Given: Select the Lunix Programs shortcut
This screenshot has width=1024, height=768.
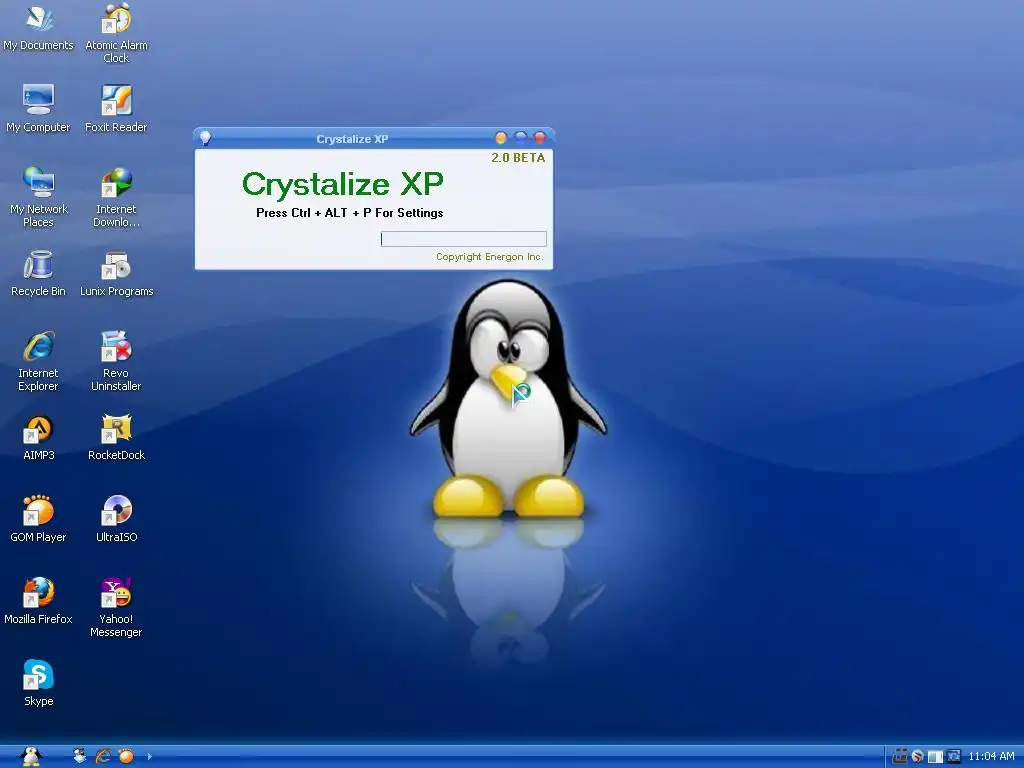Looking at the screenshot, I should coord(116,273).
